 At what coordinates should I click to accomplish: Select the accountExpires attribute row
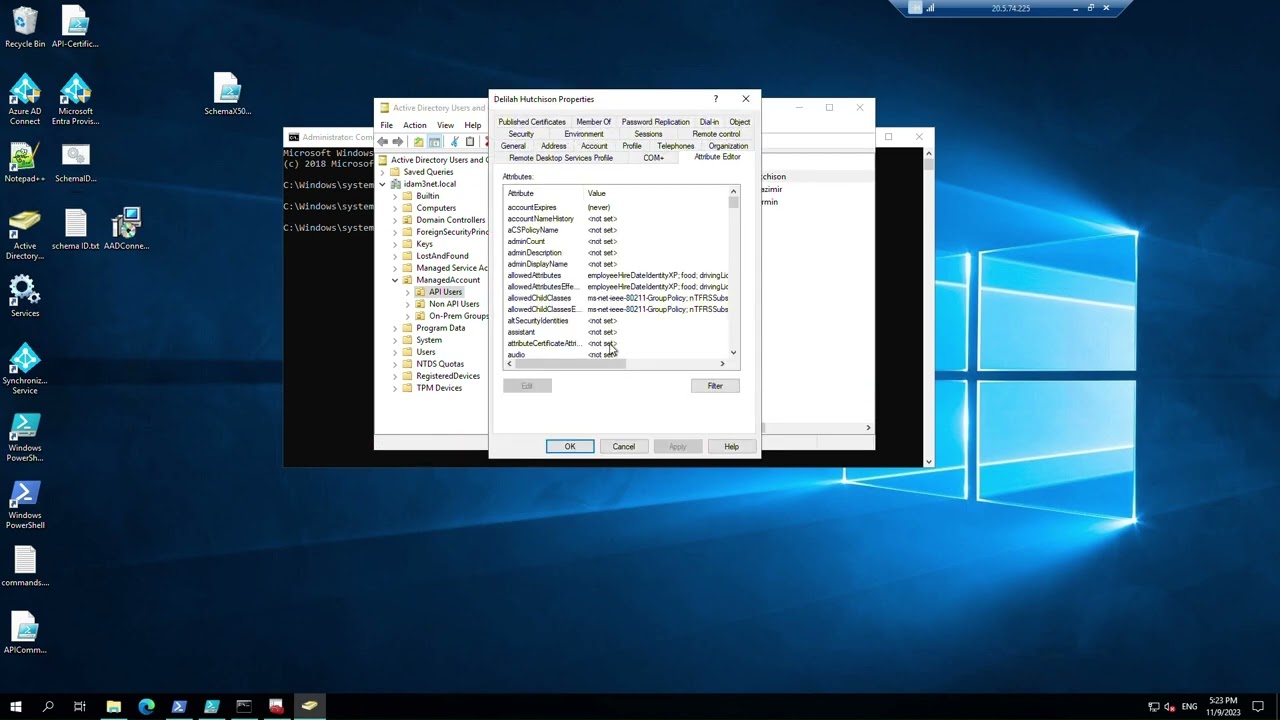[531, 207]
